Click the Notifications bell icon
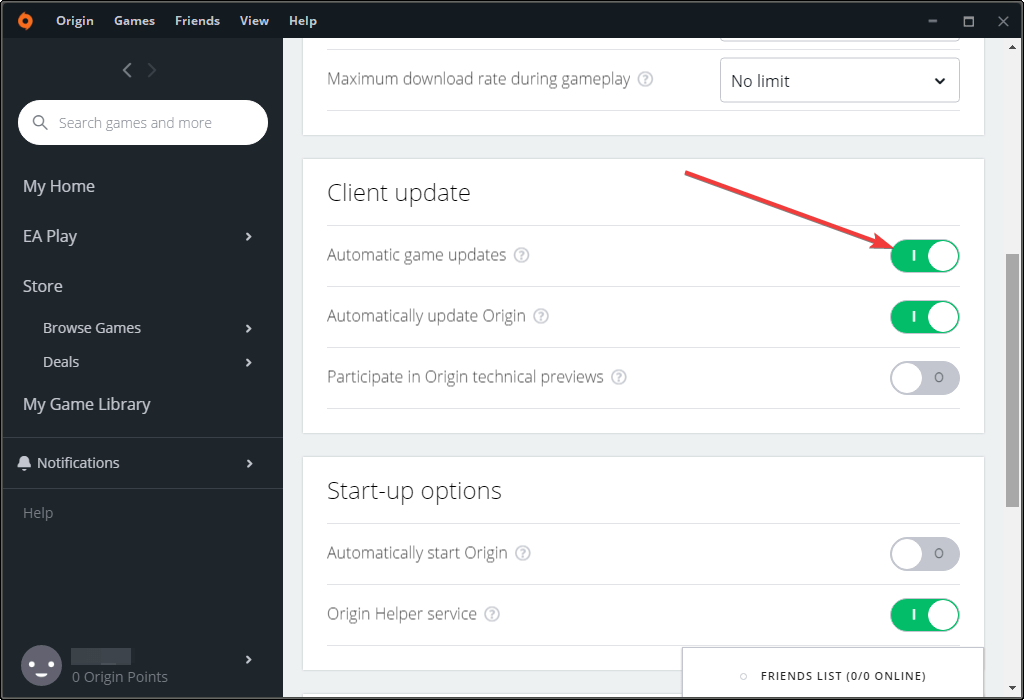1024x700 pixels. tap(24, 462)
